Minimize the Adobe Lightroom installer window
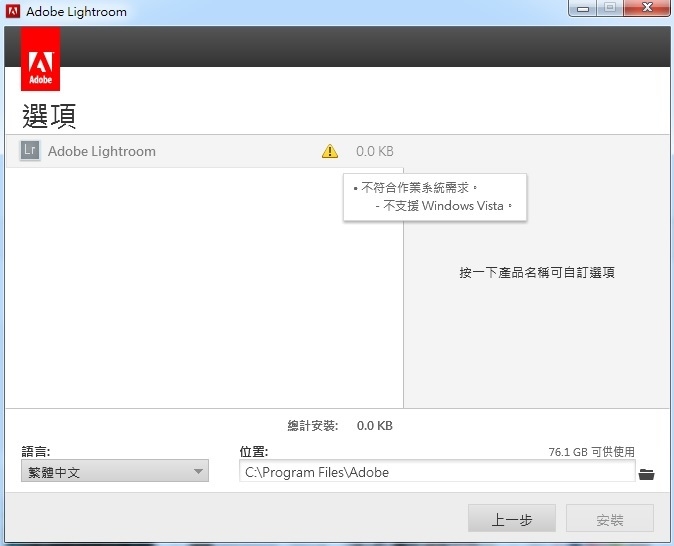 [x=583, y=8]
